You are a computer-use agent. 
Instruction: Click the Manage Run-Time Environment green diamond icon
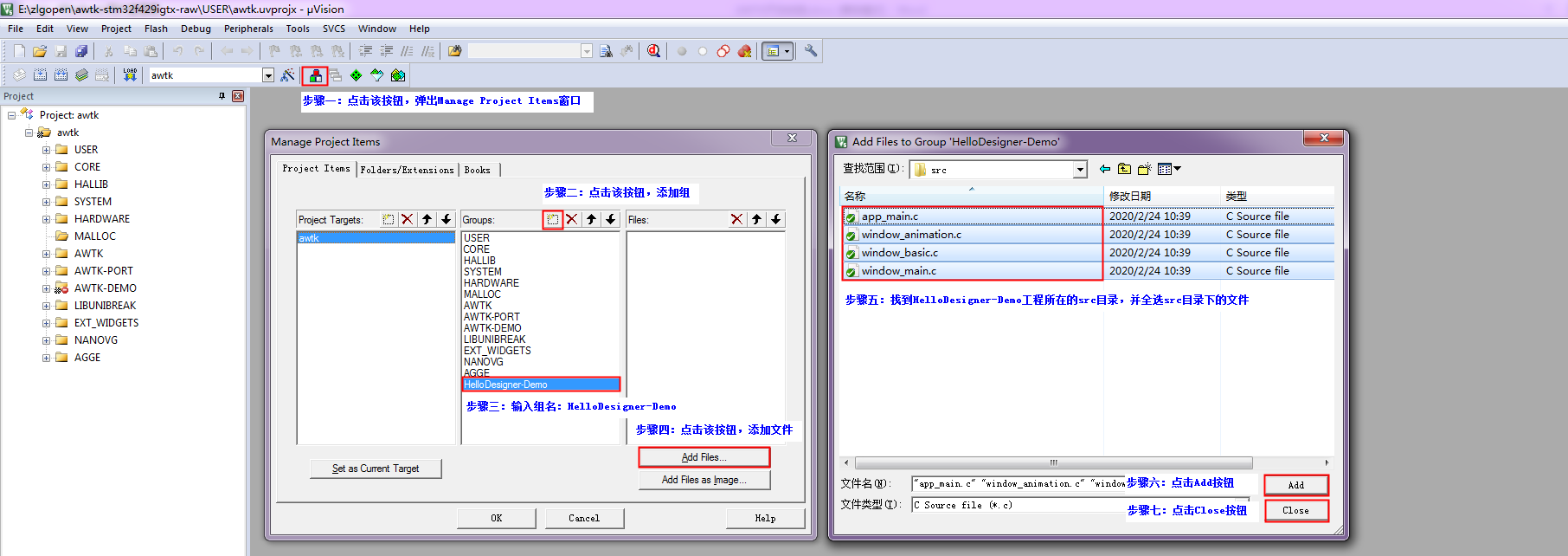pos(357,75)
